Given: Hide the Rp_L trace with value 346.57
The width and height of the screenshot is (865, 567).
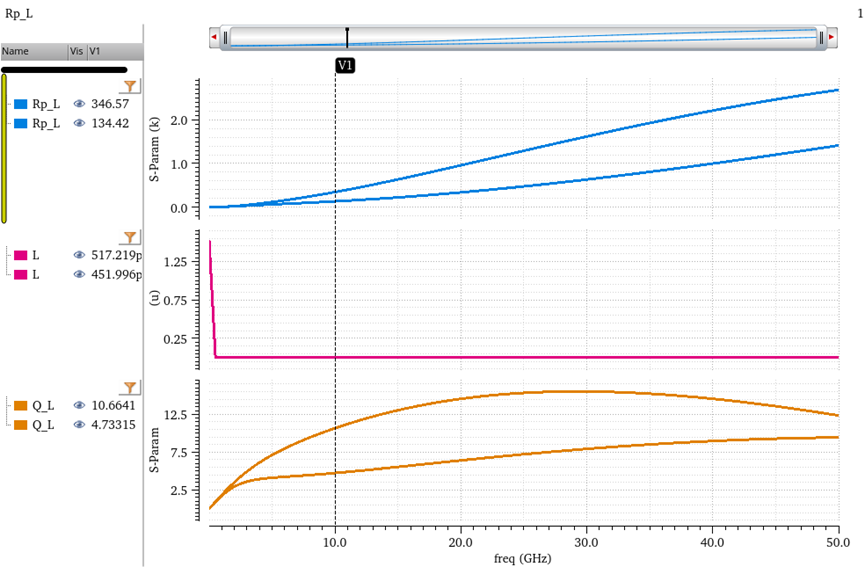Looking at the screenshot, I should tap(79, 104).
